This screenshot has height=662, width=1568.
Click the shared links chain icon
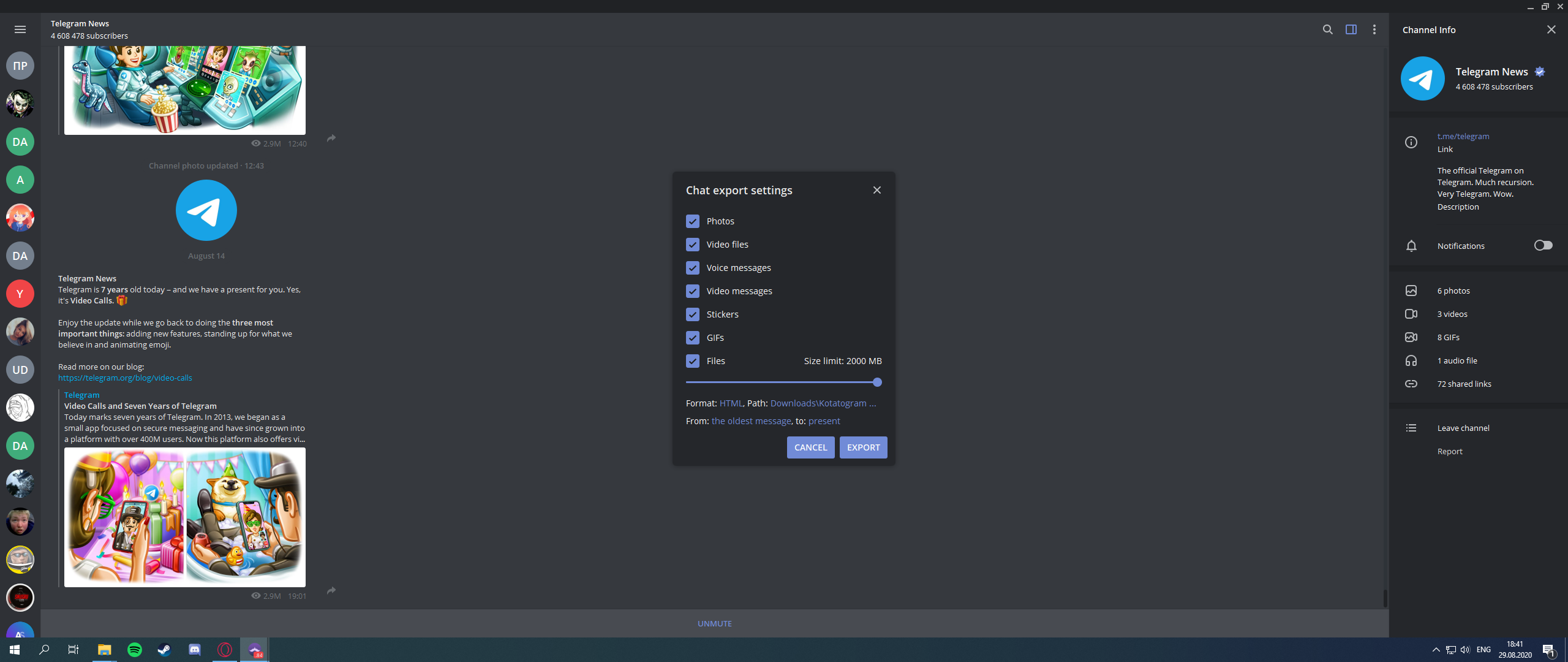[1411, 384]
